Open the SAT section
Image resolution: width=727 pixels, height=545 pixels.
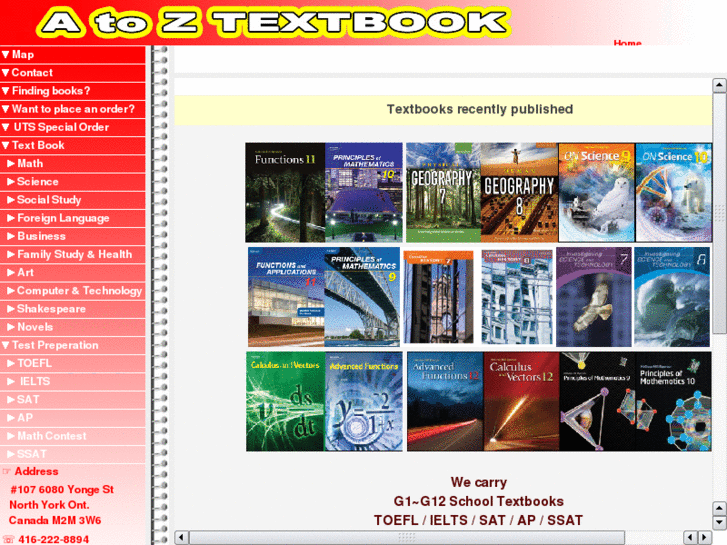[x=73, y=399]
